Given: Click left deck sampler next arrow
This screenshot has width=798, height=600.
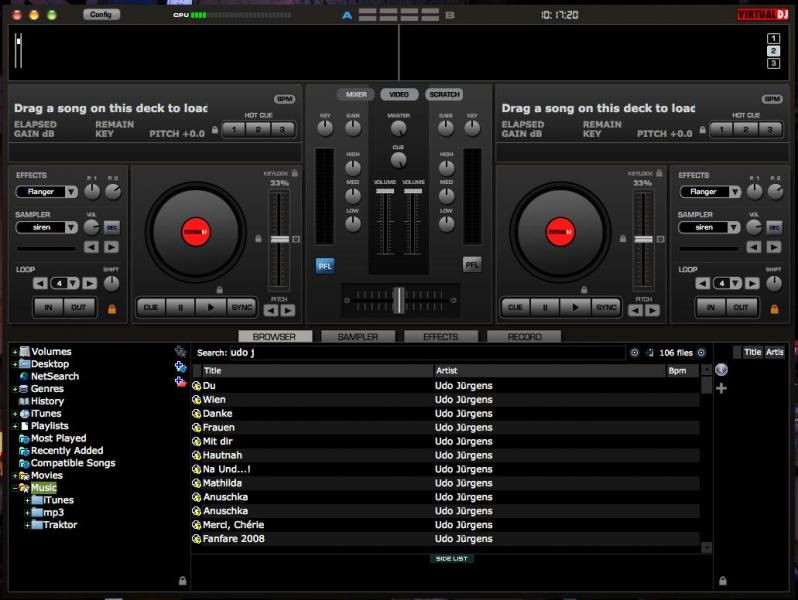Looking at the screenshot, I should pyautogui.click(x=111, y=247).
